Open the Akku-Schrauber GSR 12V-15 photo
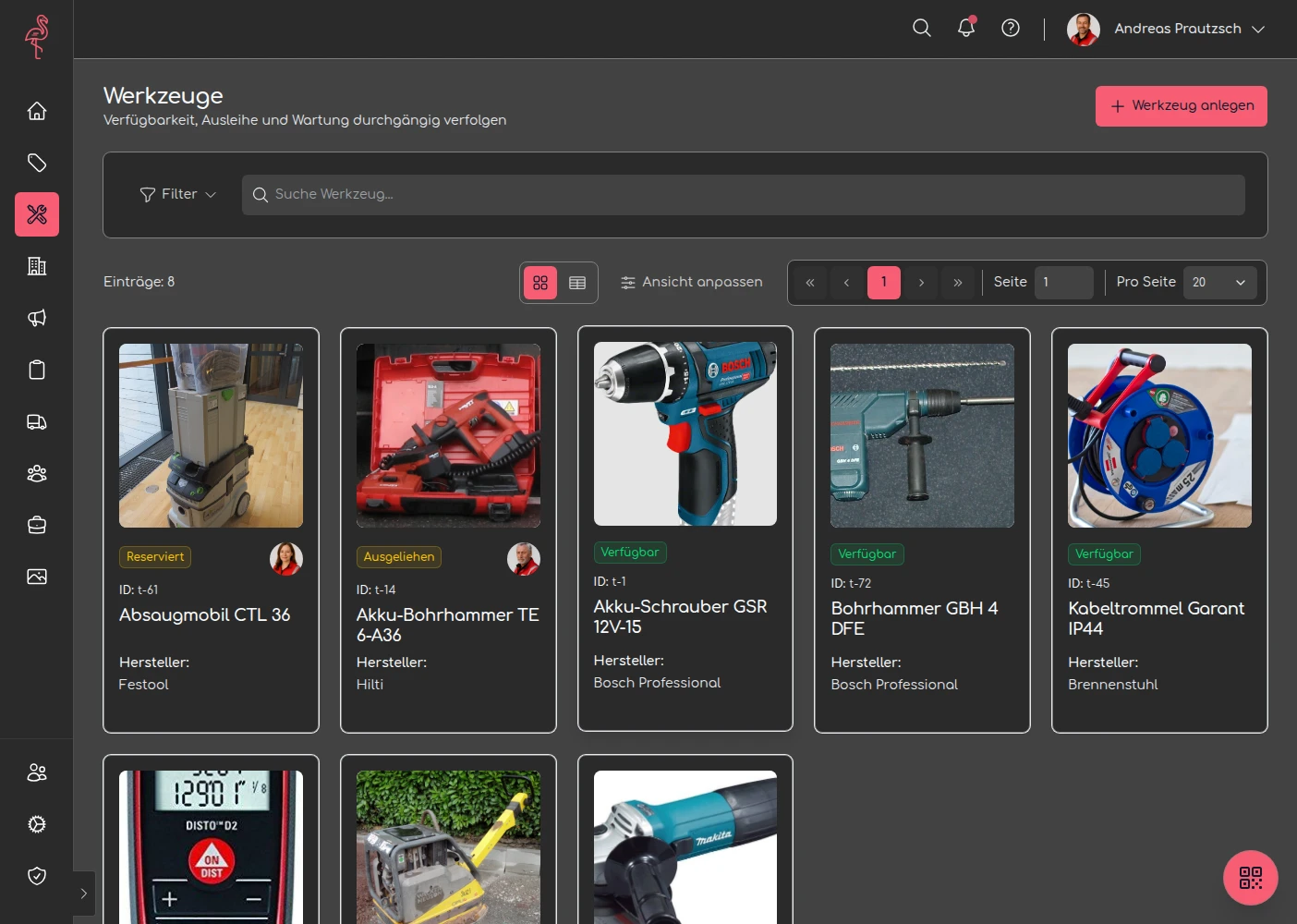Image resolution: width=1297 pixels, height=924 pixels. 685,434
